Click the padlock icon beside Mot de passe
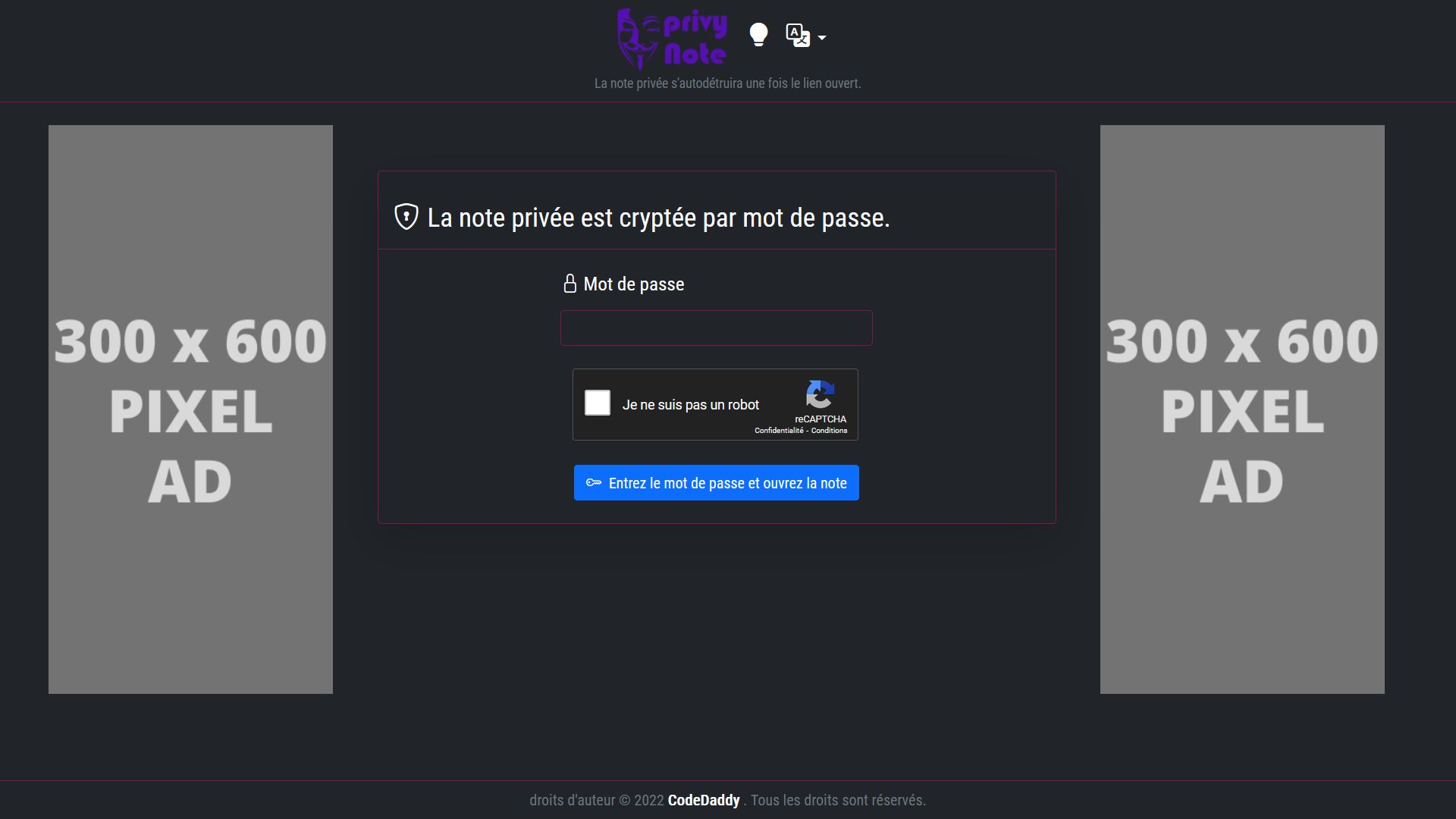Viewport: 1456px width, 819px height. tap(570, 284)
